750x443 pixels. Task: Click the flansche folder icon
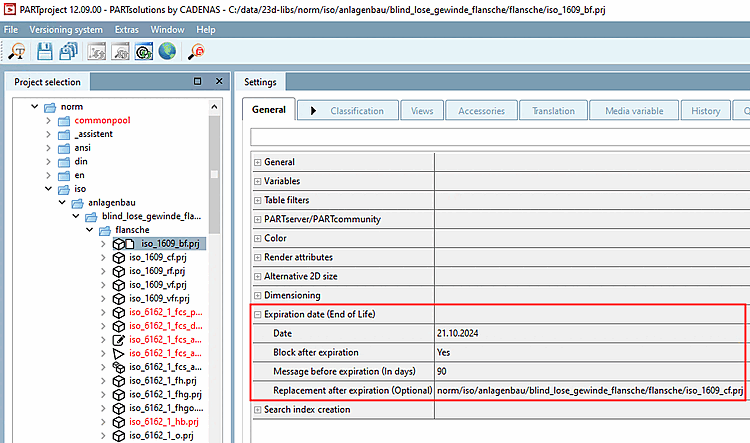pyautogui.click(x=104, y=229)
